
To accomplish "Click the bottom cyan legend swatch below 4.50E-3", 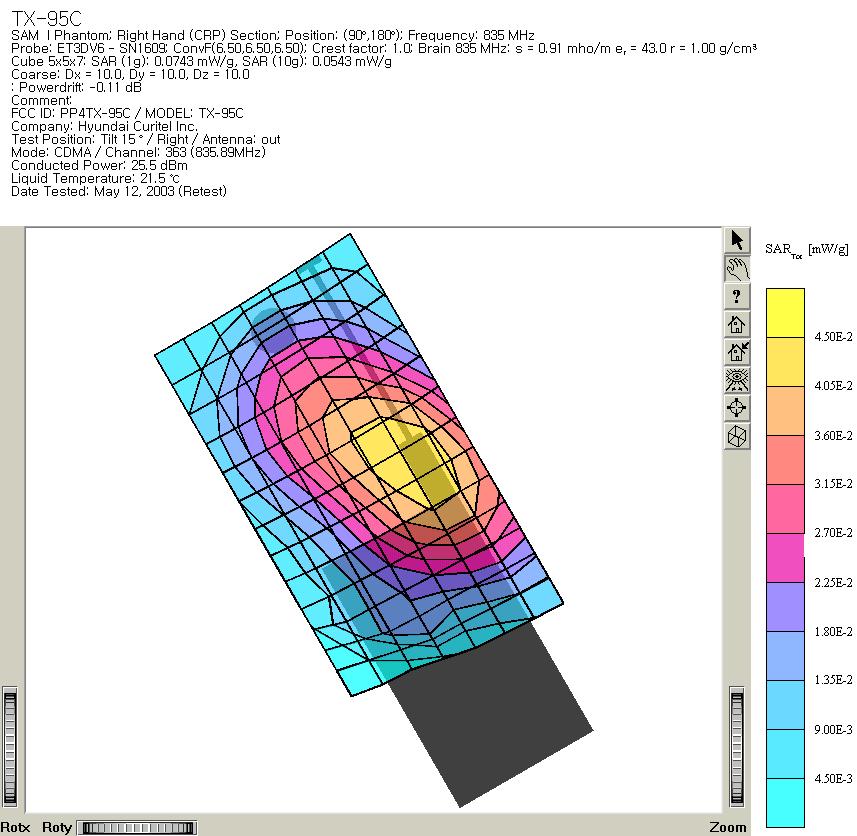I will tap(785, 803).
